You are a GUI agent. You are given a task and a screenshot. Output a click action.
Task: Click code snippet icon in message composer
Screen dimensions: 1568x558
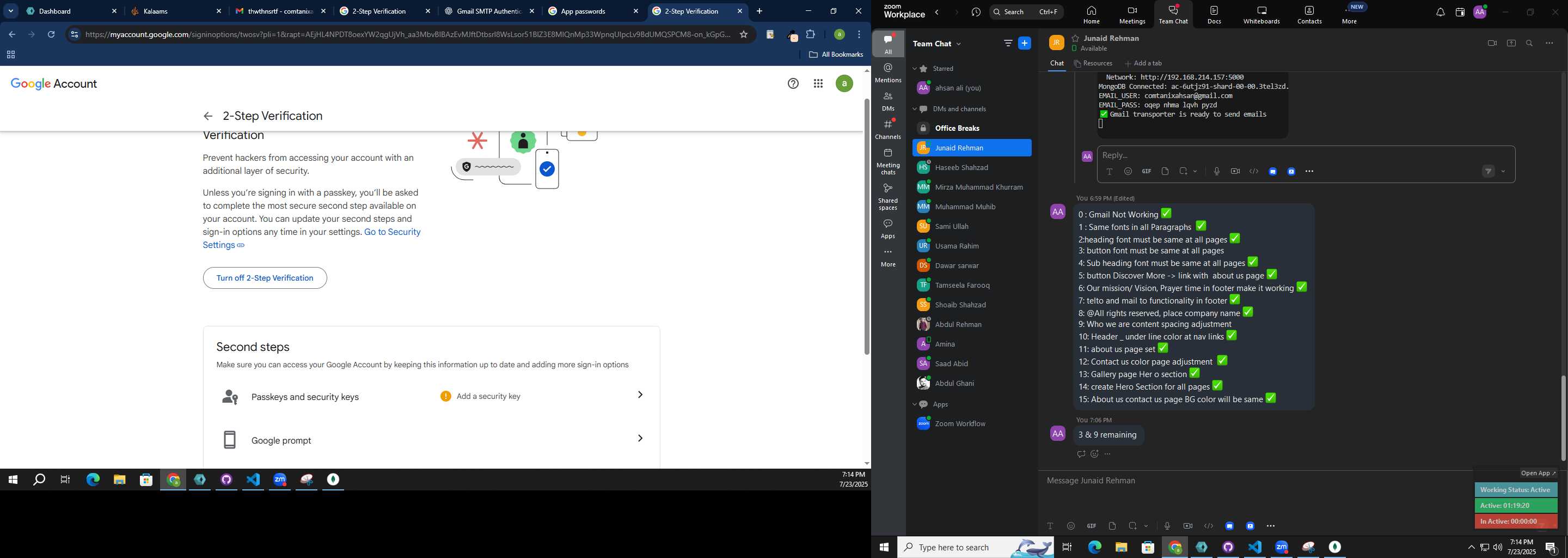(1208, 526)
